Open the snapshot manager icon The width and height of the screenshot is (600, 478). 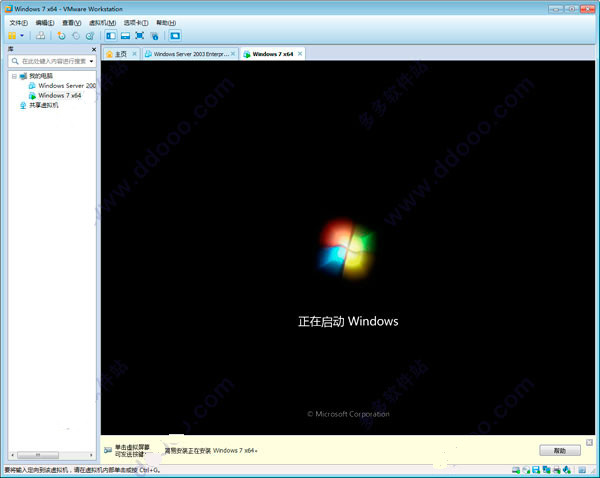[90, 36]
